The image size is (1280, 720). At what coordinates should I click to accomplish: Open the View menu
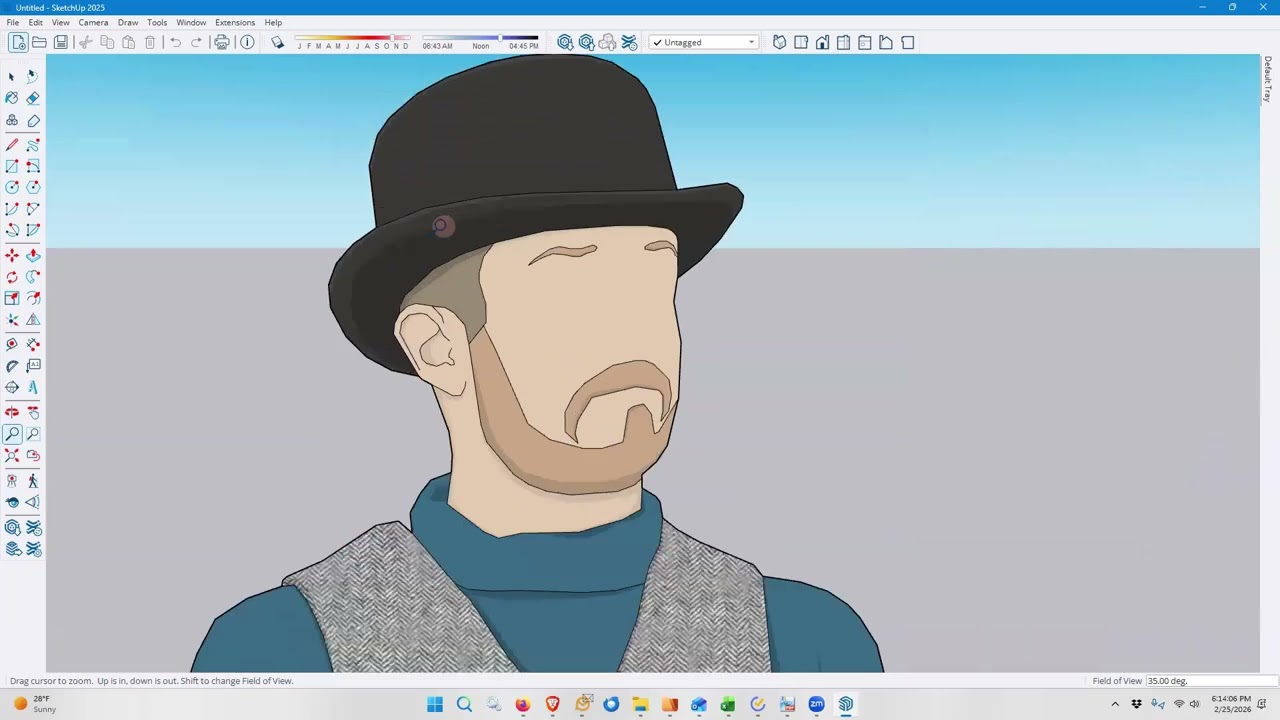pos(61,22)
